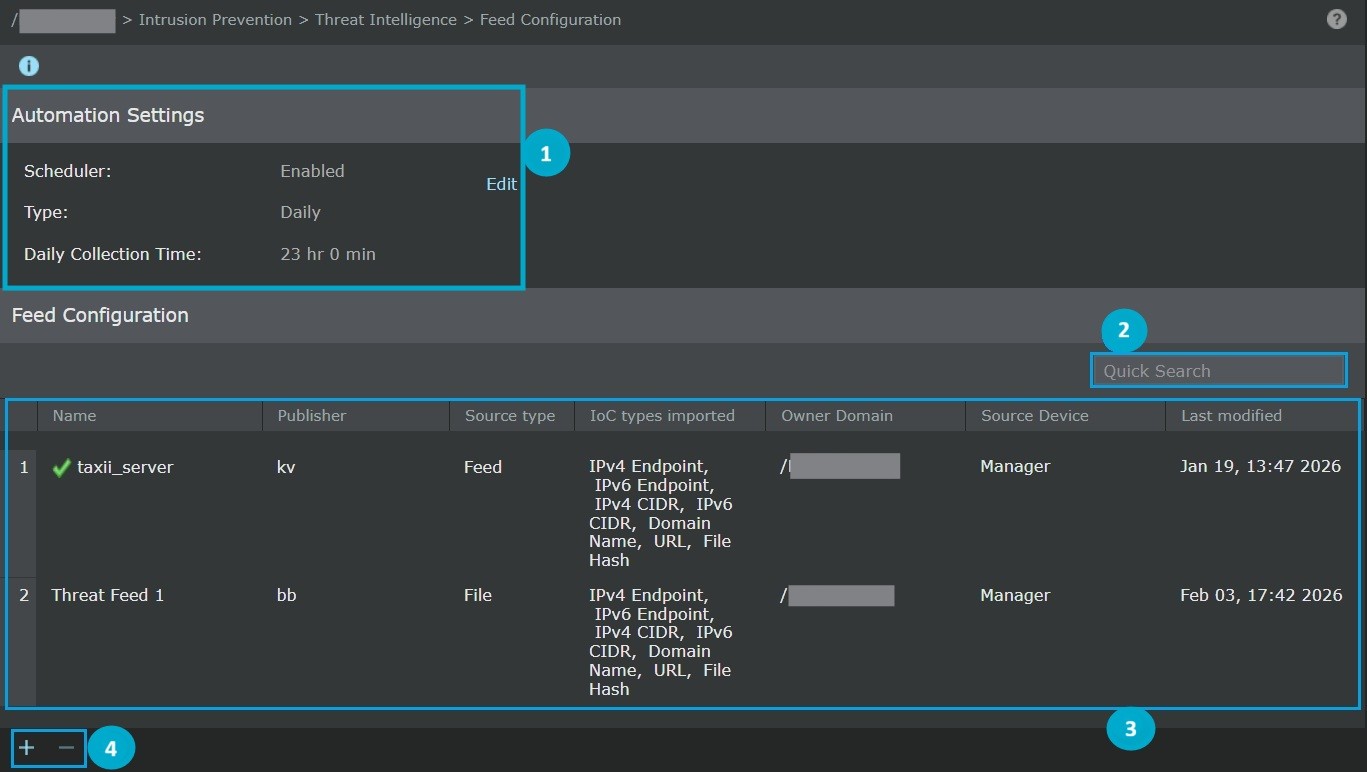
Task: Sort by the Name column header
Action: coord(74,415)
